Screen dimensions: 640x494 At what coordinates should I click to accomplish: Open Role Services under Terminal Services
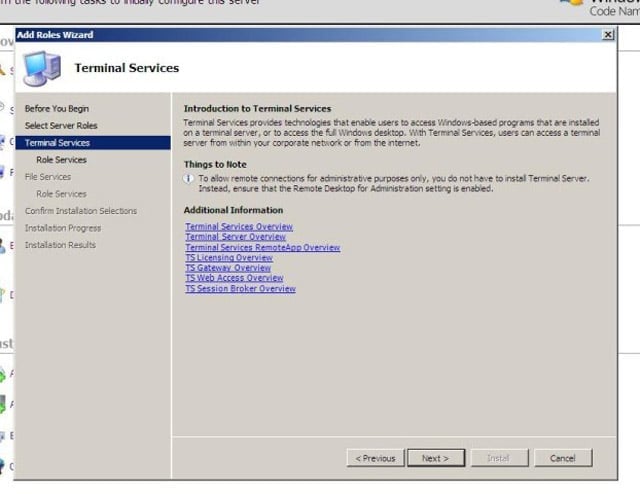point(61,160)
